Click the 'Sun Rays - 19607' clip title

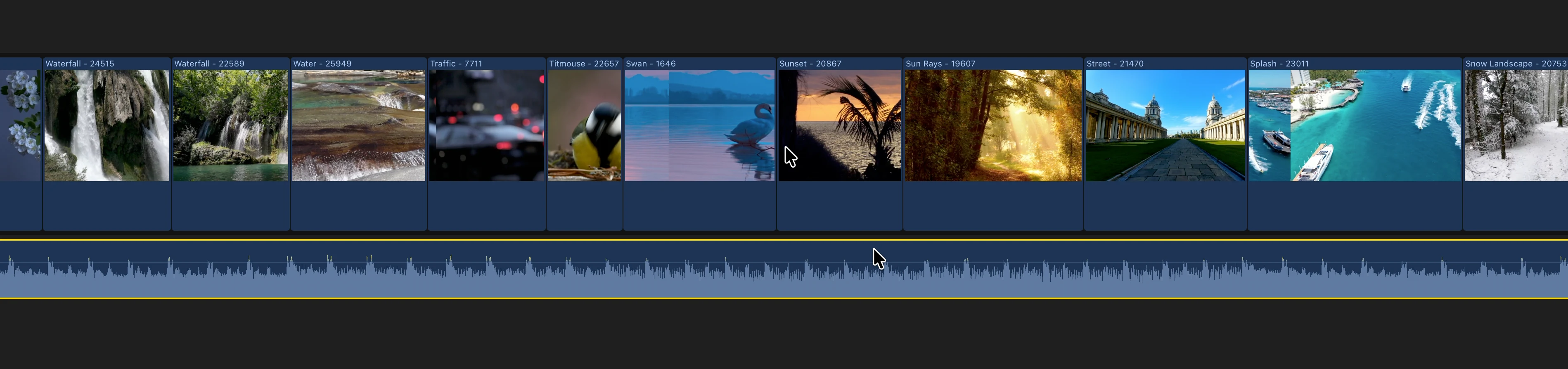pyautogui.click(x=940, y=63)
